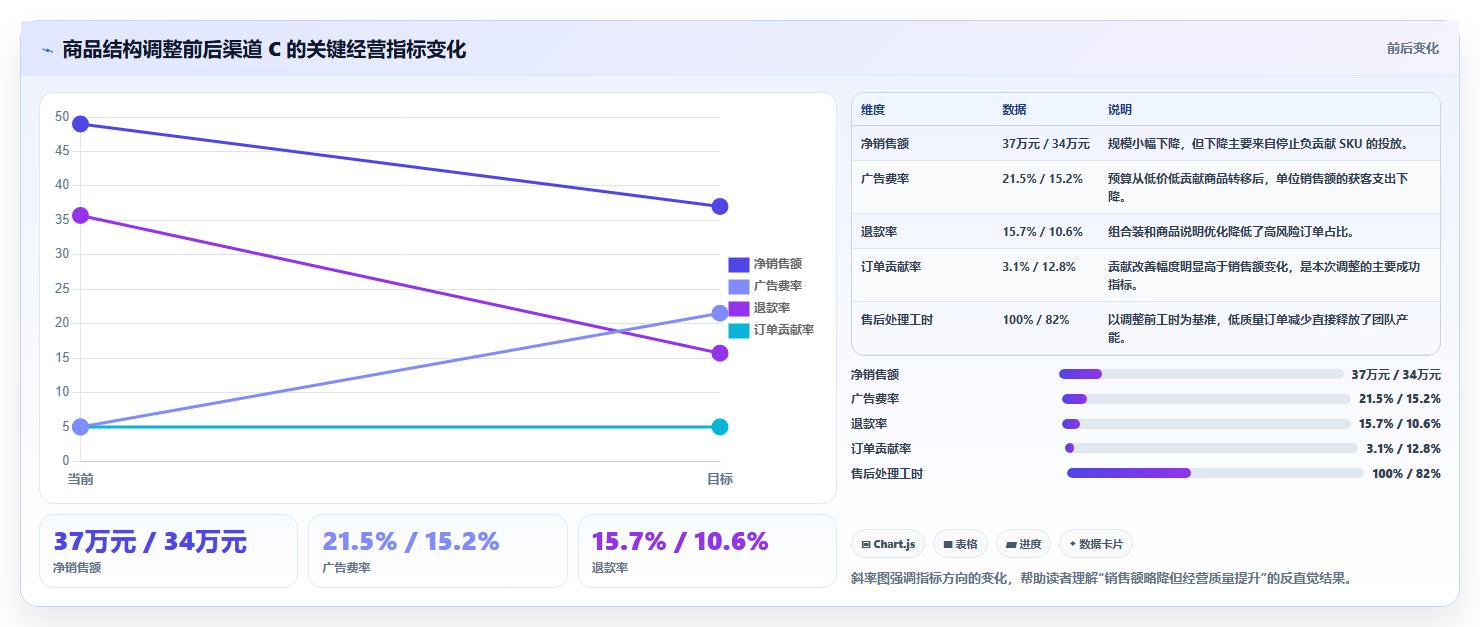Click the 订单贡献率 legend label
1480x627 pixels.
pyautogui.click(x=784, y=330)
